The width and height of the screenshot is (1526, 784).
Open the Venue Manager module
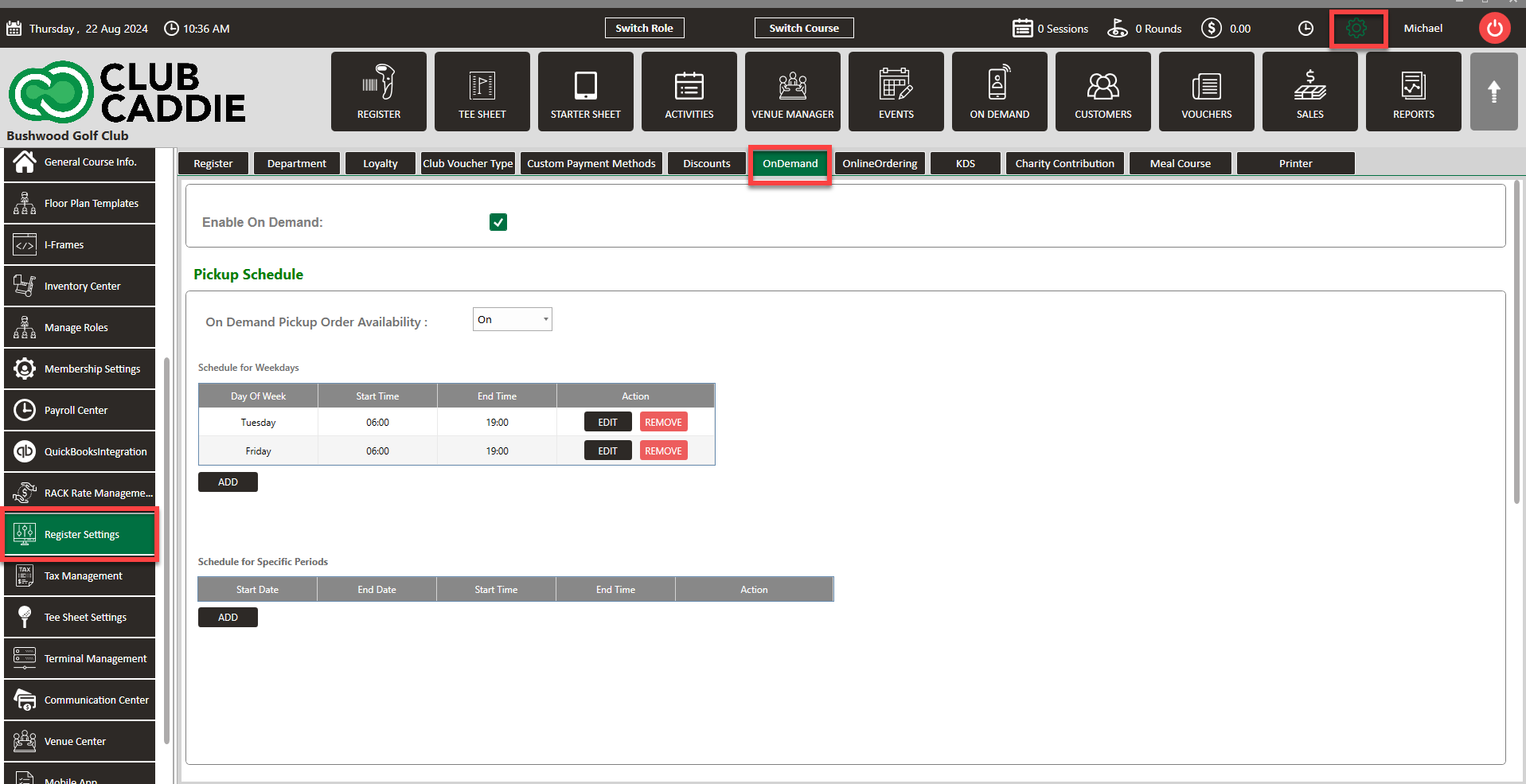[x=793, y=92]
